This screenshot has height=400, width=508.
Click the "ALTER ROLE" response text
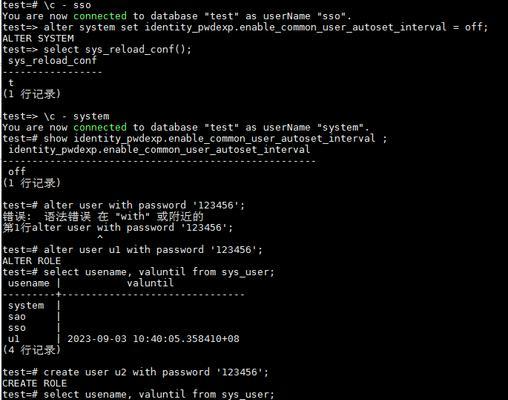32,261
